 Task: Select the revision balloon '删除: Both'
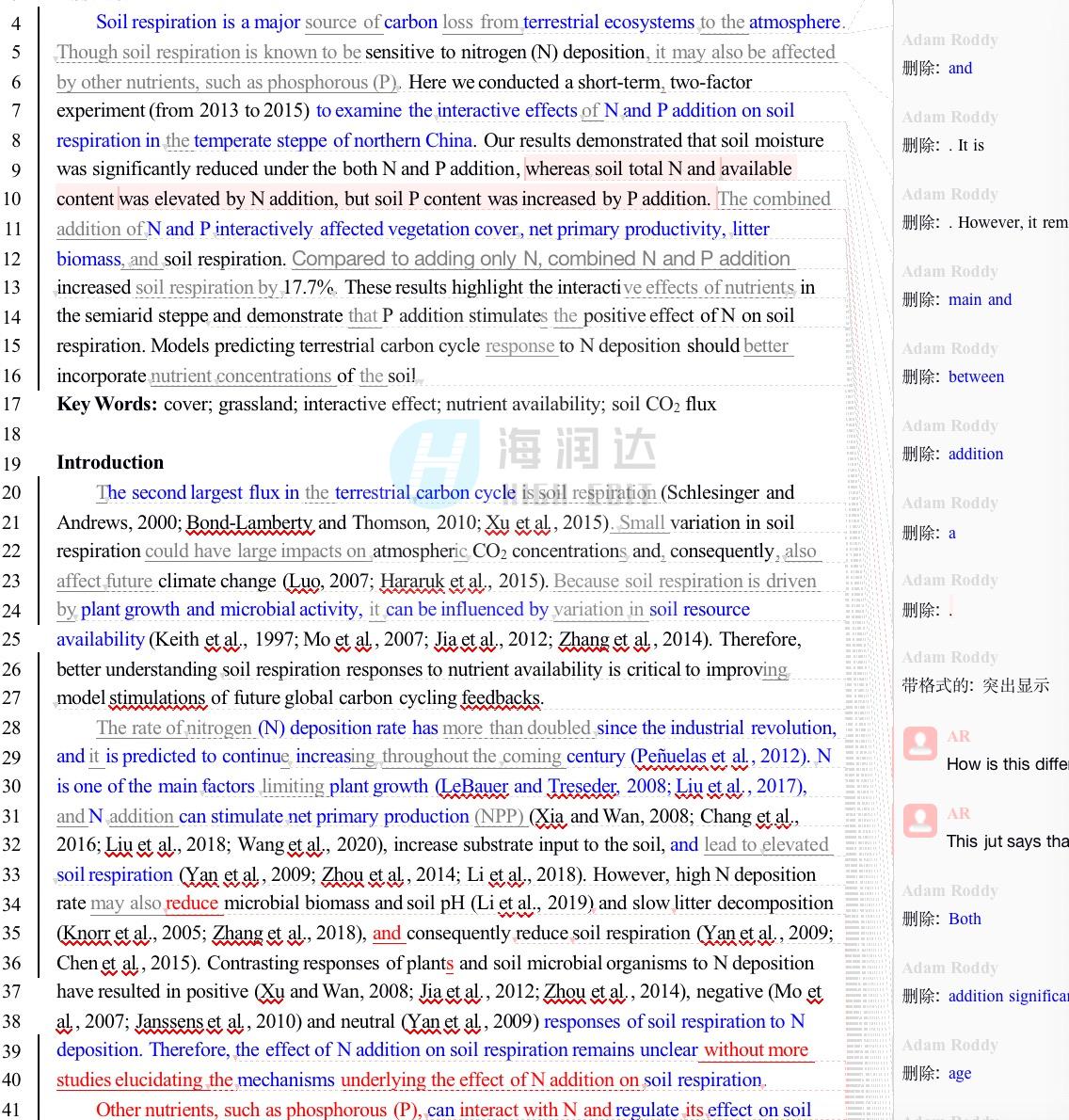point(941,920)
